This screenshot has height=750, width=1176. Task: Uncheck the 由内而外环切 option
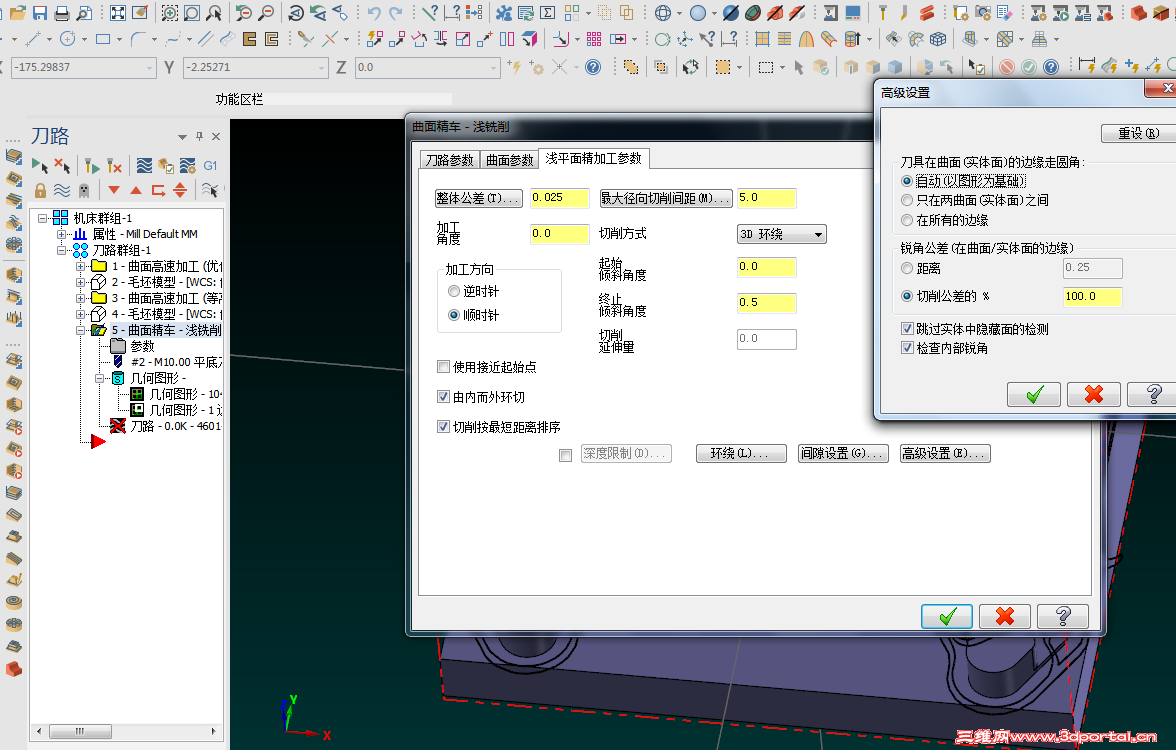coord(443,396)
